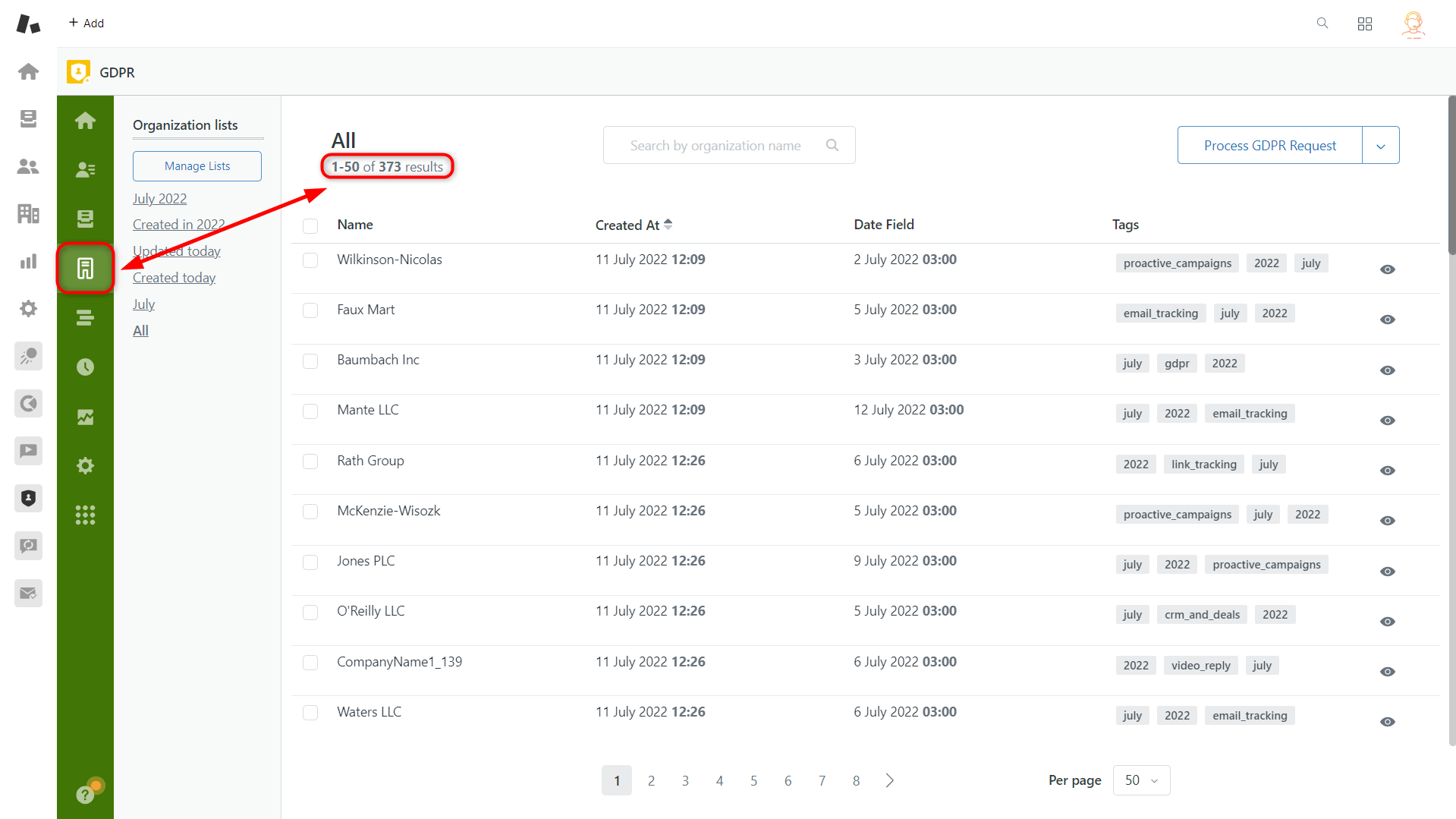The height and width of the screenshot is (819, 1456).
Task: Click the video_reply tag on CompanyName1_139
Action: (1200, 666)
